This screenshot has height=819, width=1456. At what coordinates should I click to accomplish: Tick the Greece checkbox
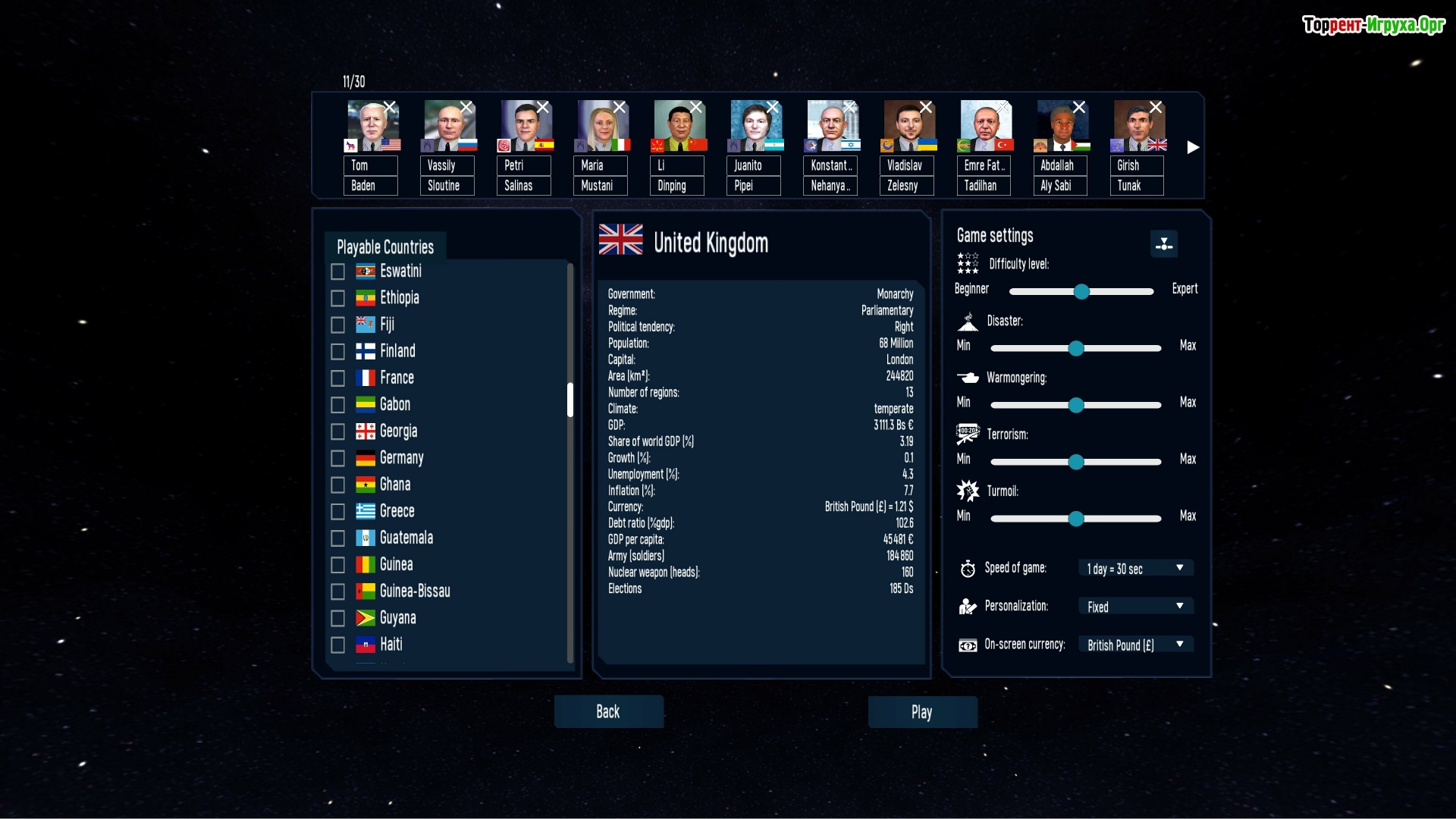(338, 512)
